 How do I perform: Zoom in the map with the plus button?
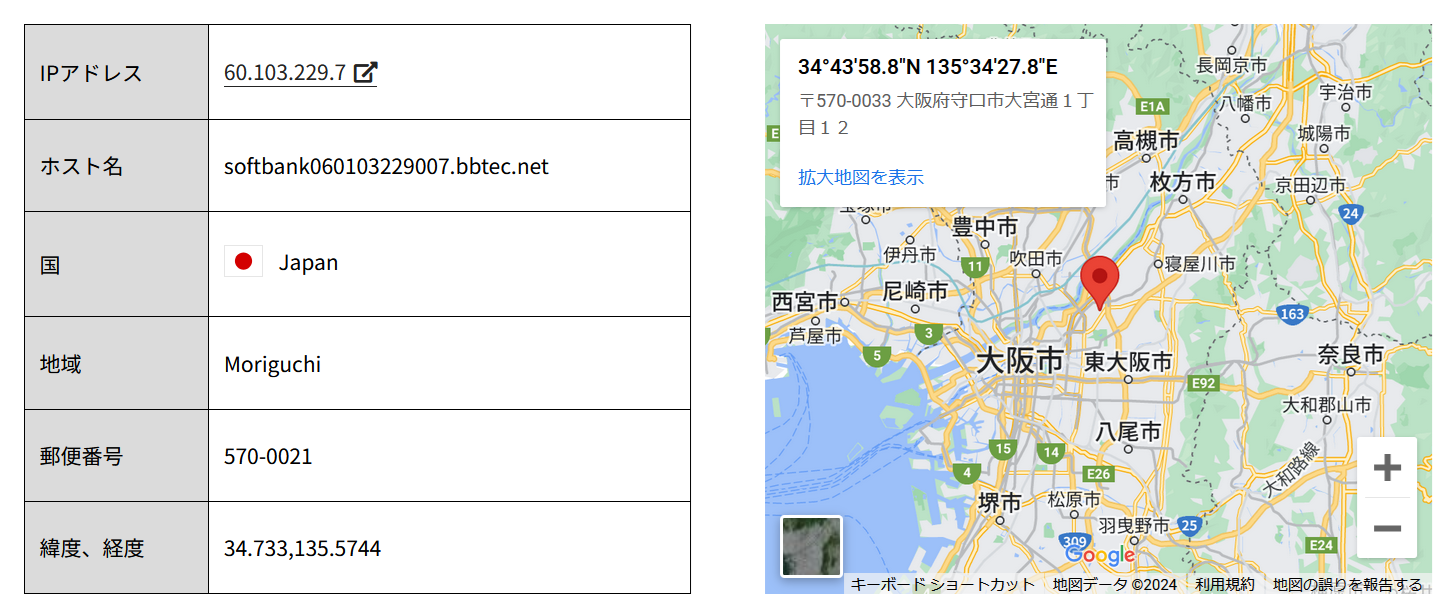[x=1387, y=468]
